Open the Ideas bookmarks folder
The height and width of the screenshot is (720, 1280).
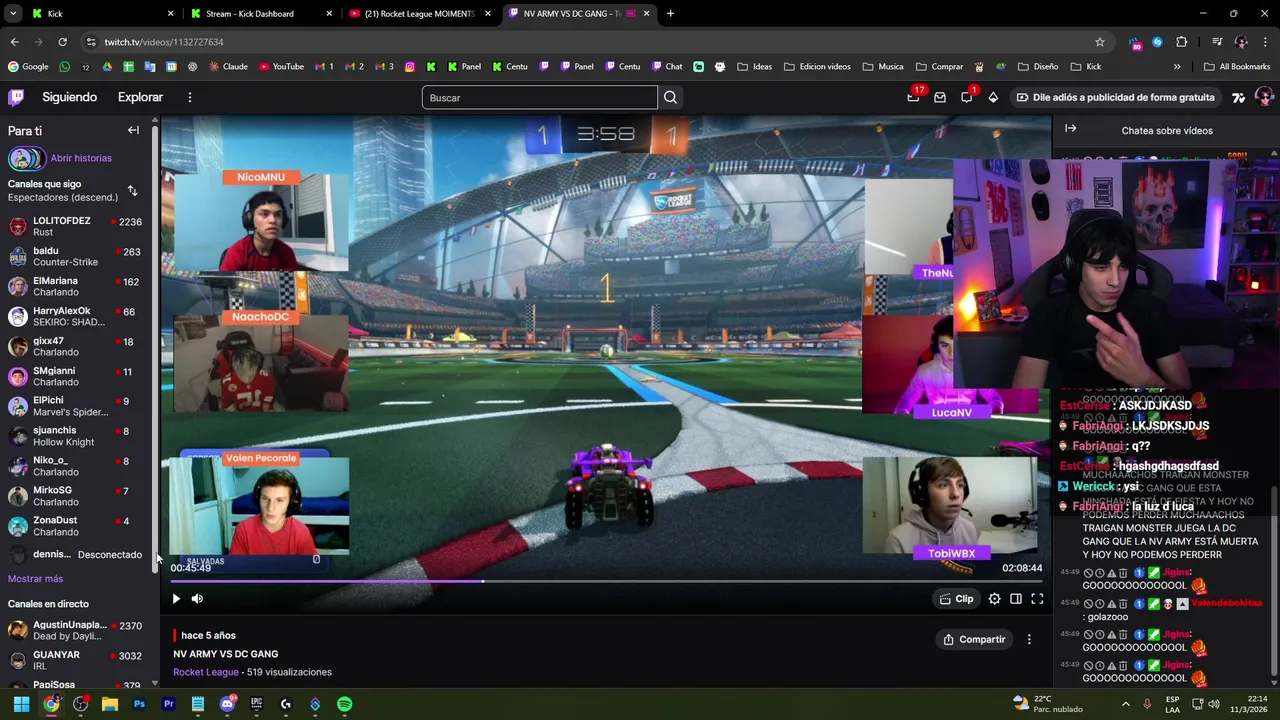754,67
